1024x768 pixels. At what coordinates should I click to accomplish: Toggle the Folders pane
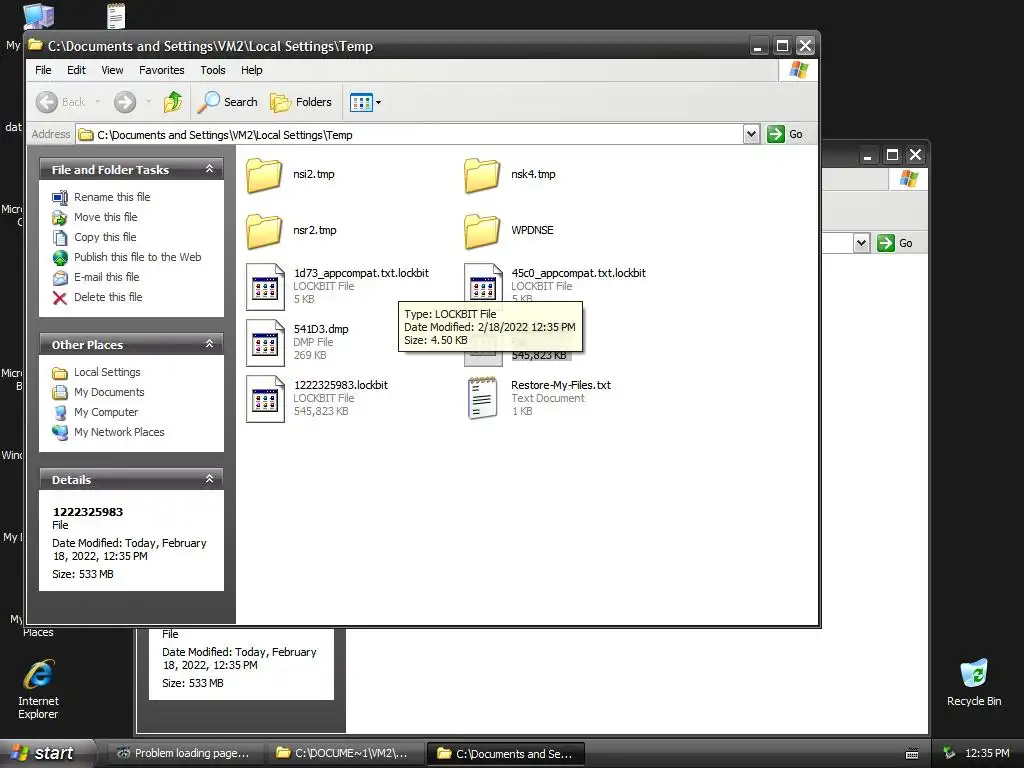pyautogui.click(x=301, y=102)
